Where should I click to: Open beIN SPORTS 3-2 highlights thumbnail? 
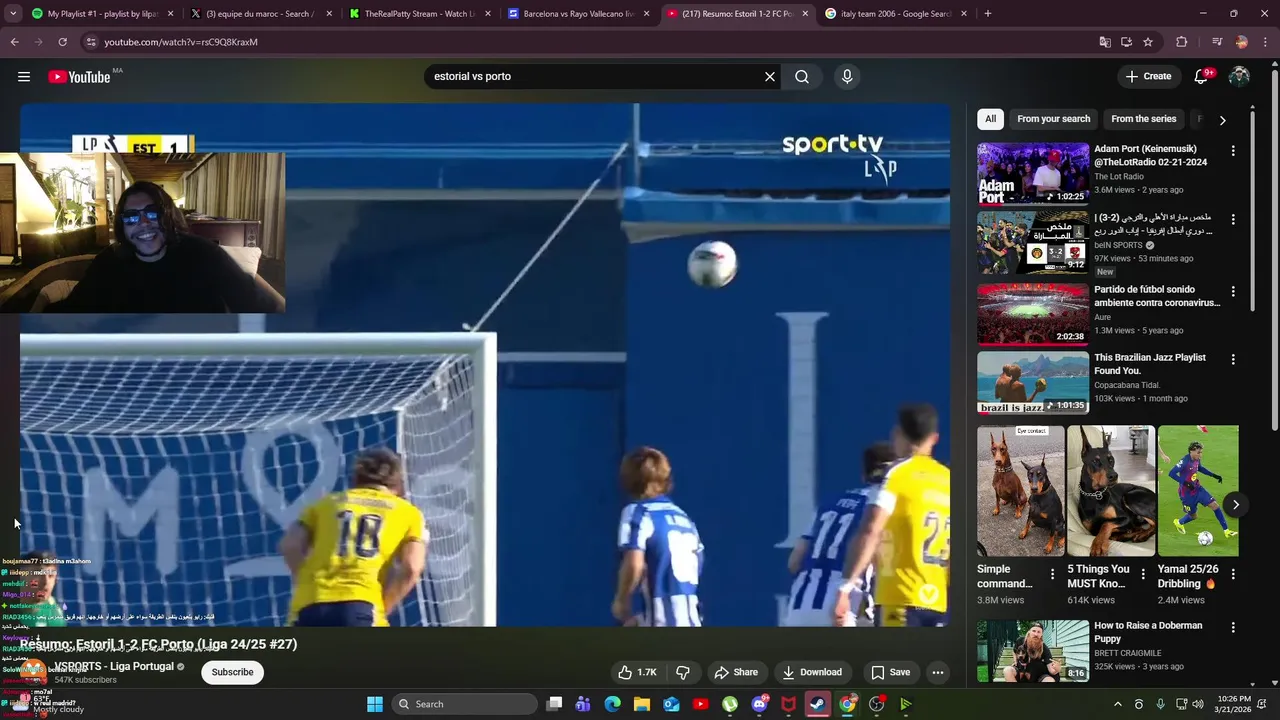(1033, 241)
